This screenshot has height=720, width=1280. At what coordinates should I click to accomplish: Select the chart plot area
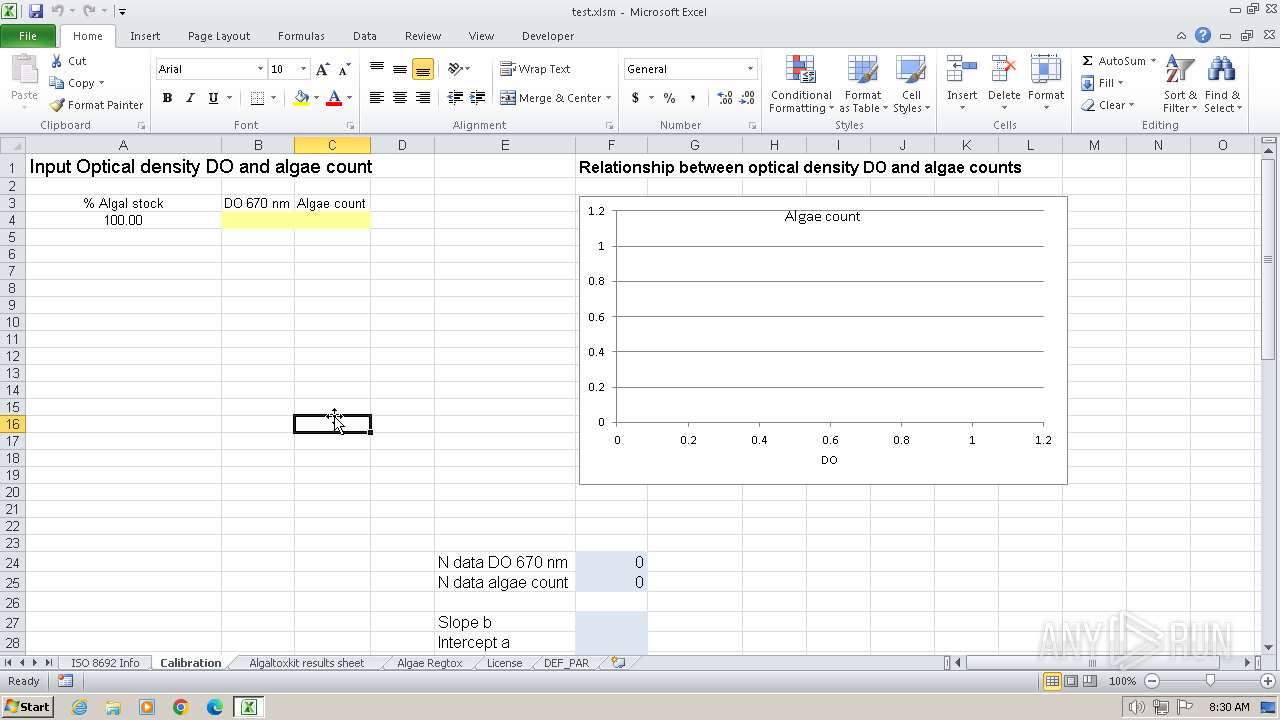pos(830,316)
